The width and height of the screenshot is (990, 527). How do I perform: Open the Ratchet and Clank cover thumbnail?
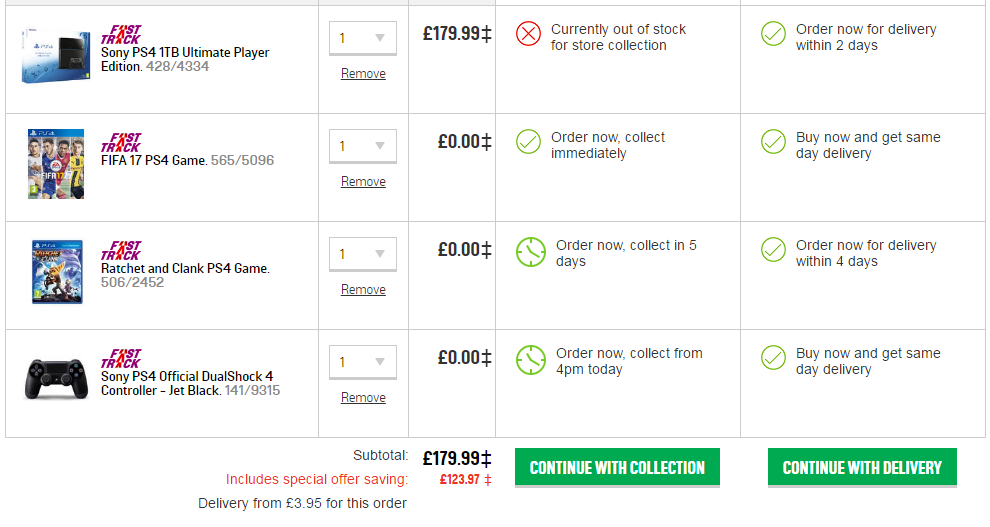point(56,271)
